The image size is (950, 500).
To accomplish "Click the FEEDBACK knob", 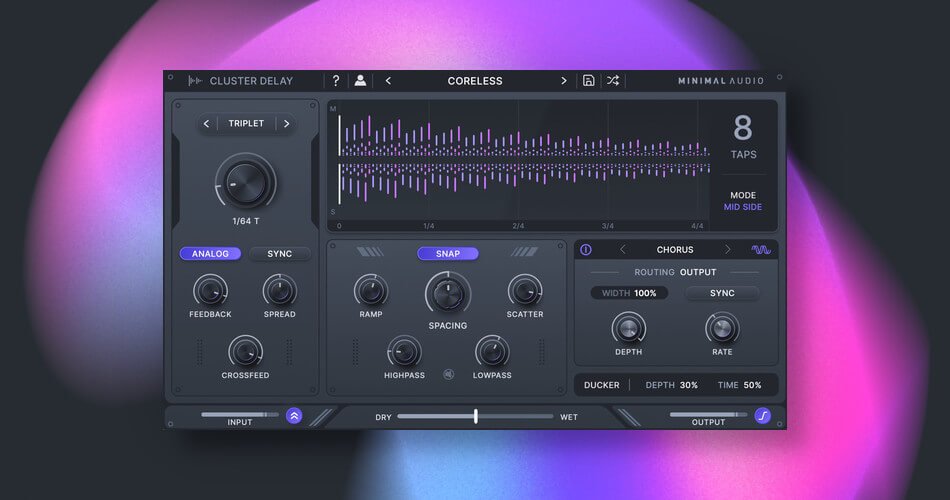I will pyautogui.click(x=210, y=291).
